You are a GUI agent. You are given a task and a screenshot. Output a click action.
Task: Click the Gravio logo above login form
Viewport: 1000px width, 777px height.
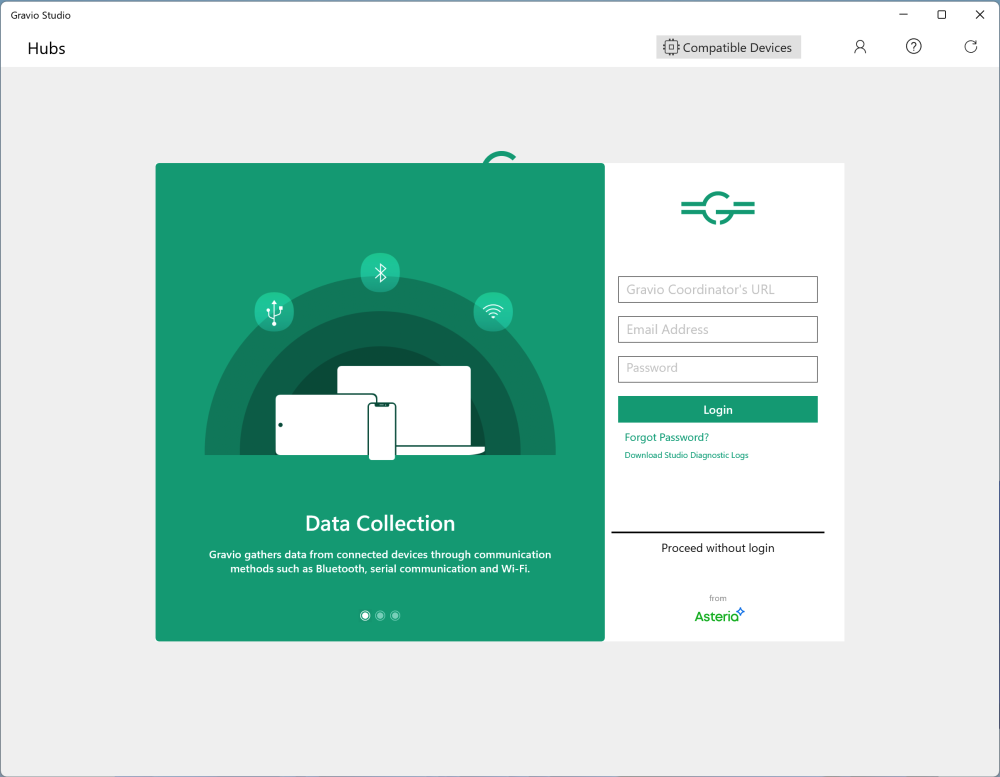coord(717,208)
